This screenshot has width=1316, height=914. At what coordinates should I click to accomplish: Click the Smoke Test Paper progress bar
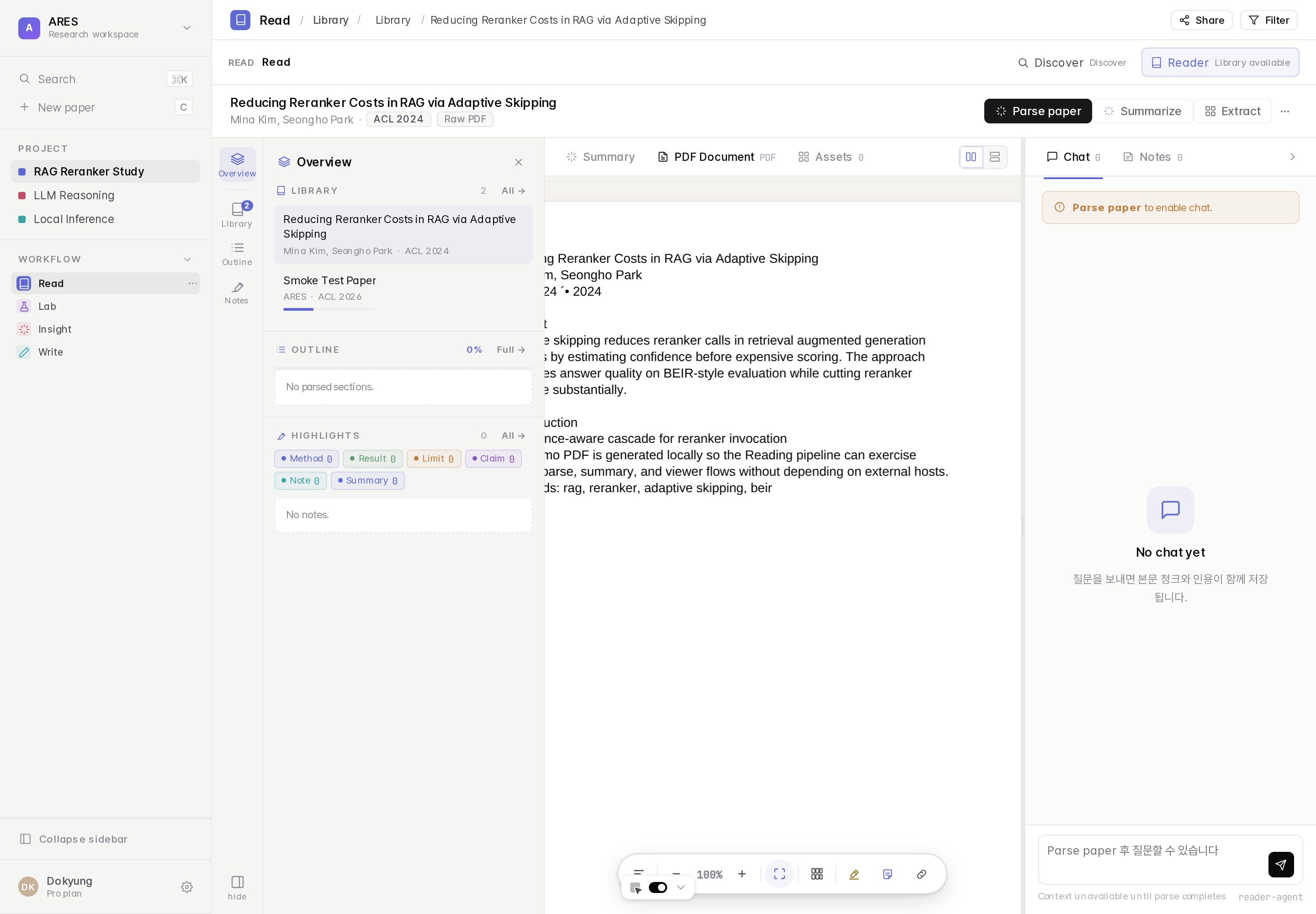(329, 309)
